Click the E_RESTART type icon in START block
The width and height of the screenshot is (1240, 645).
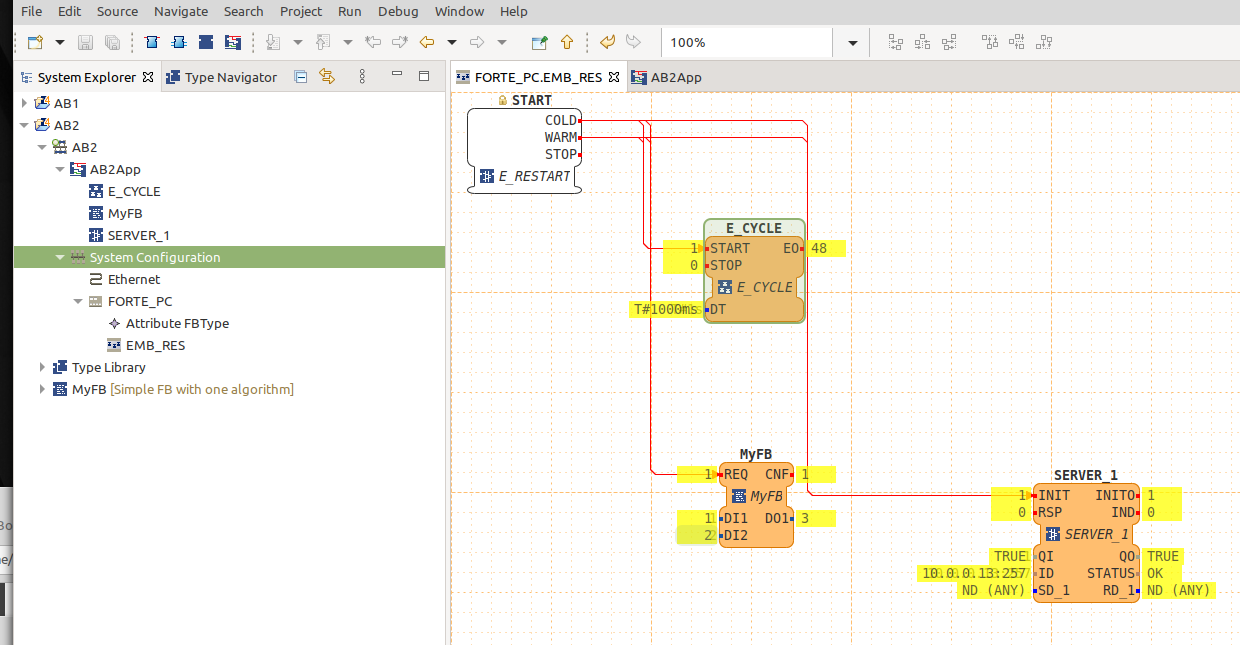[487, 176]
